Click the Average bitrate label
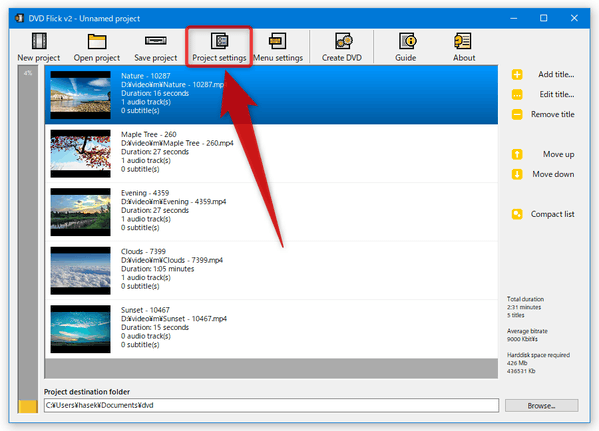599x431 pixels. (x=527, y=331)
